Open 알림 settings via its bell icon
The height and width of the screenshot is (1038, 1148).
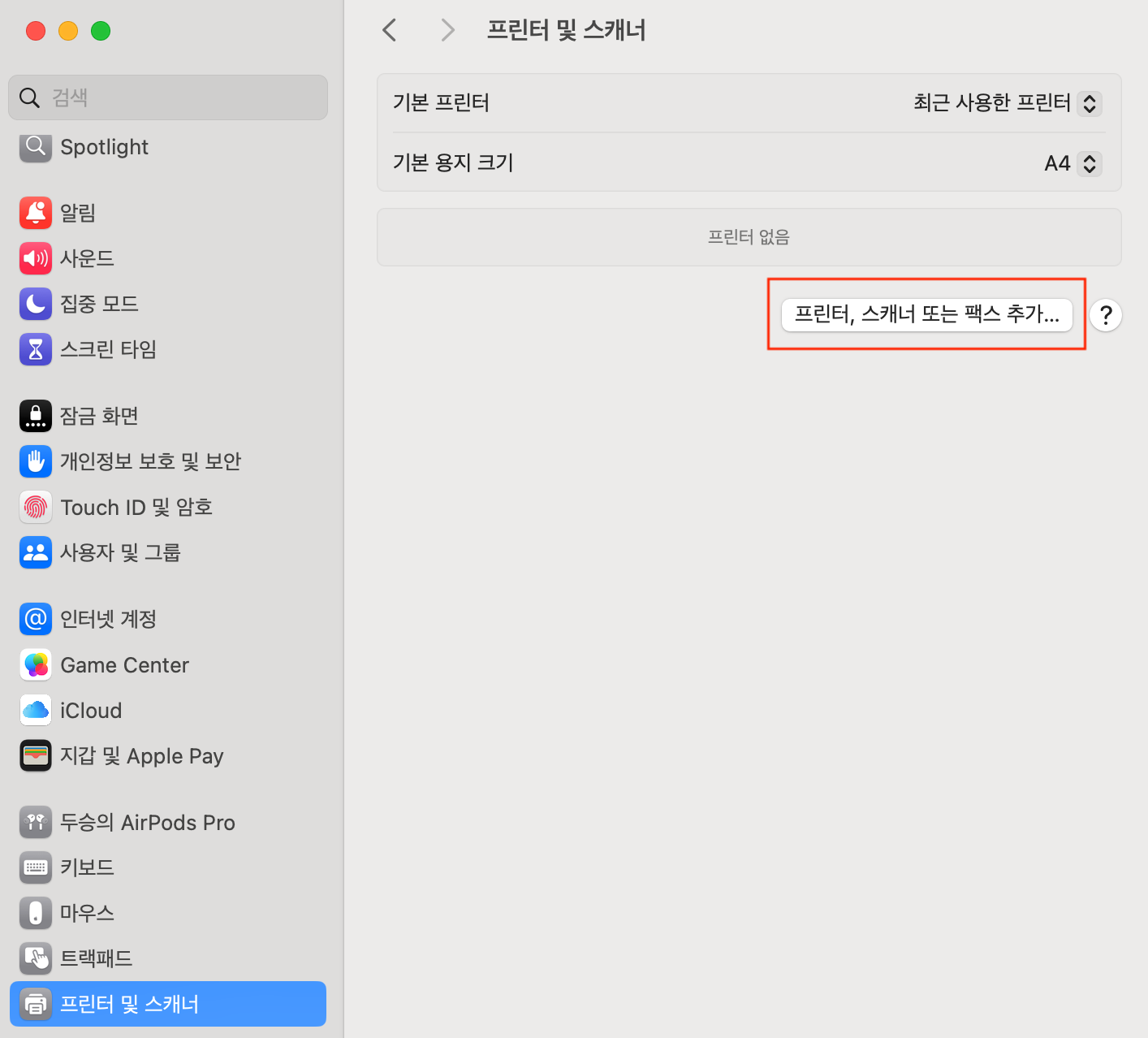click(x=35, y=213)
